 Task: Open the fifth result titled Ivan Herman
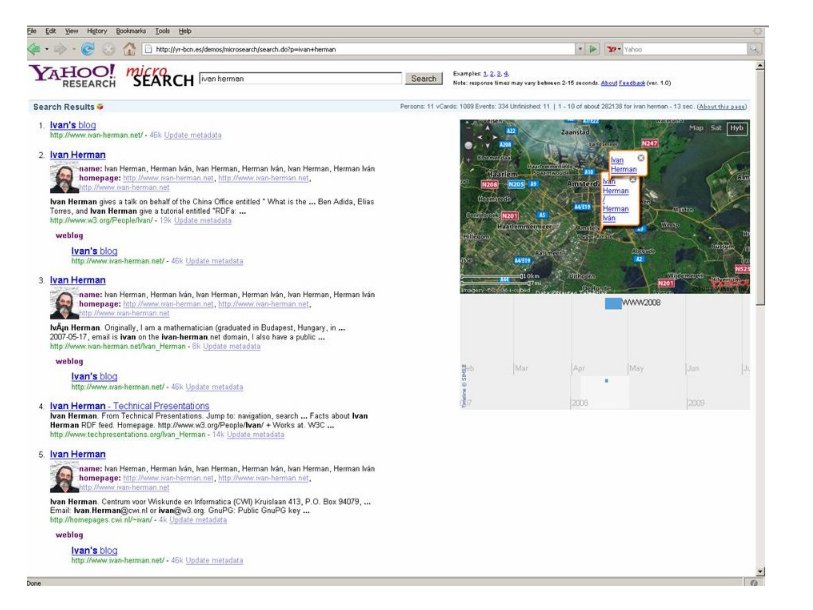[78, 454]
